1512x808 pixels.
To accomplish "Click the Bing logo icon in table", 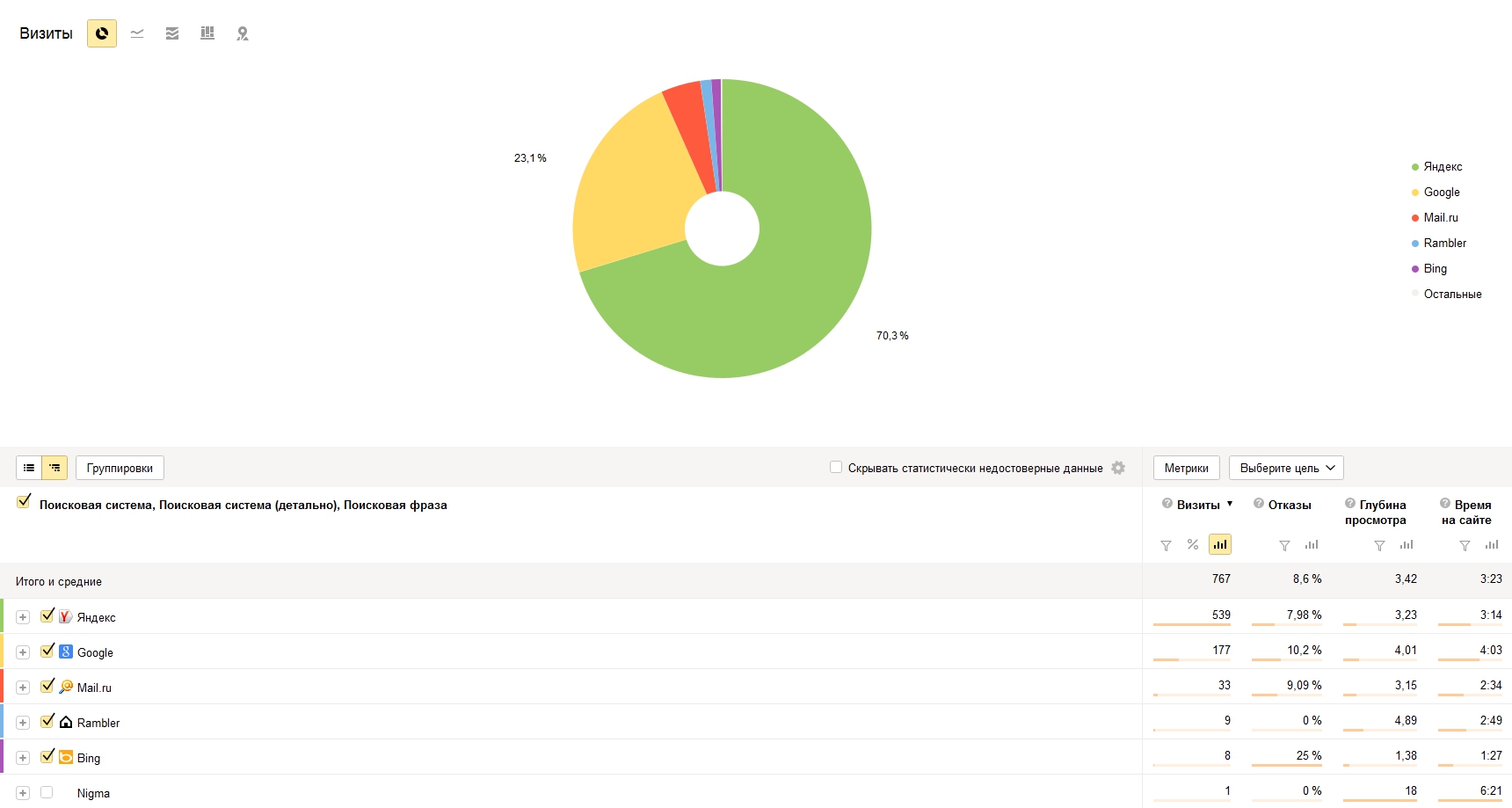I will 66,757.
